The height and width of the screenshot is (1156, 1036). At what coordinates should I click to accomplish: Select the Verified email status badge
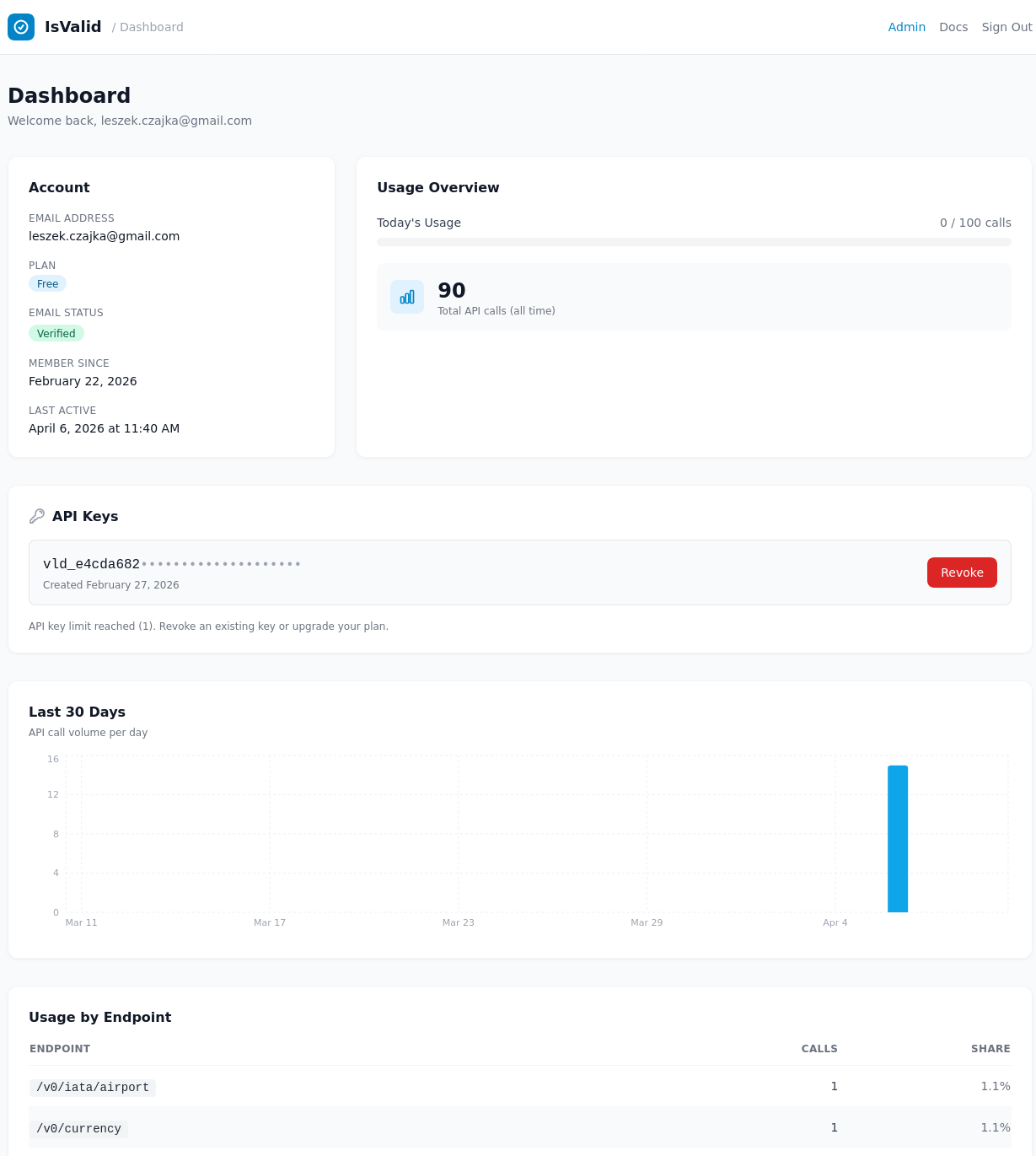click(56, 333)
